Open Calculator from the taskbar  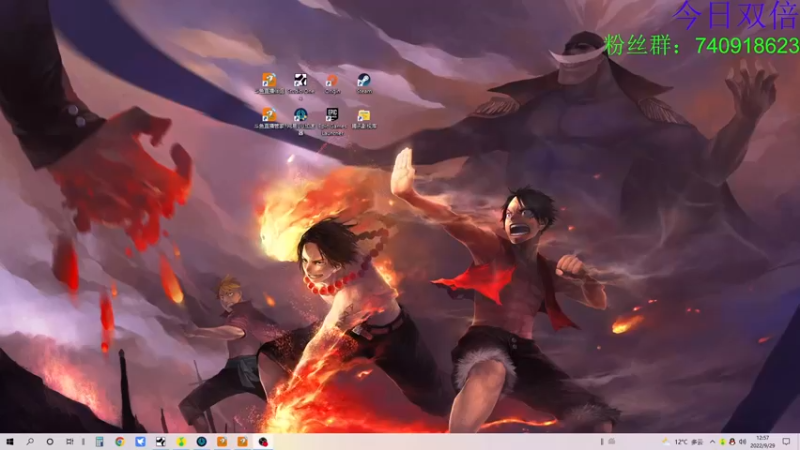point(99,442)
